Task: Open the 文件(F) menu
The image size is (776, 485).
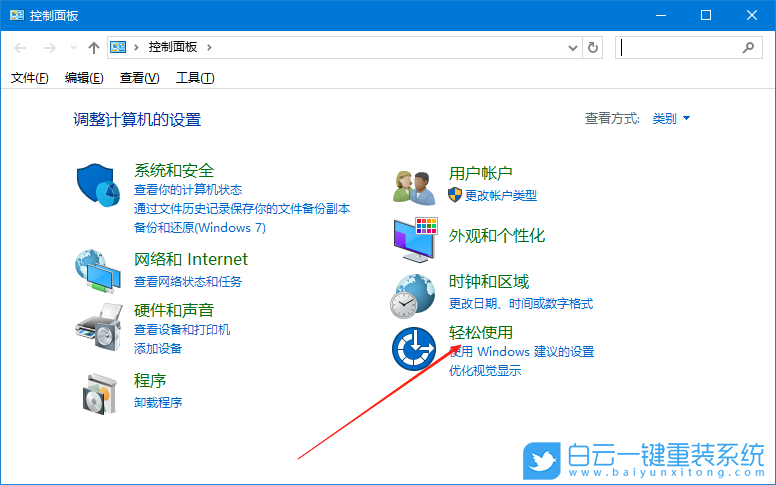Action: coord(30,78)
